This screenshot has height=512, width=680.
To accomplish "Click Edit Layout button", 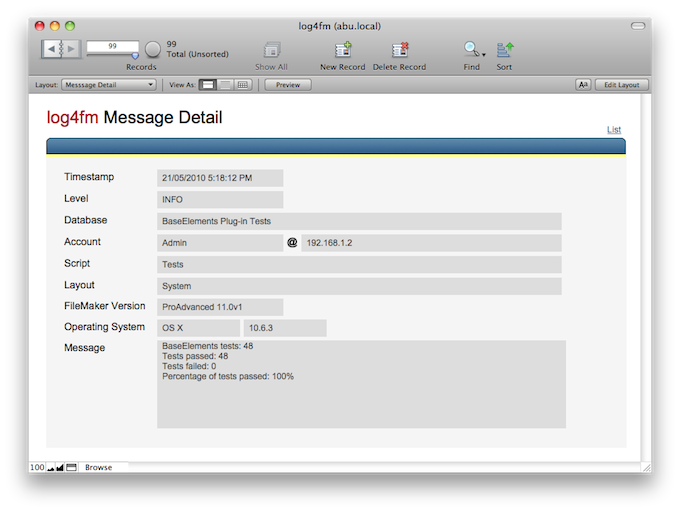I will [x=621, y=85].
